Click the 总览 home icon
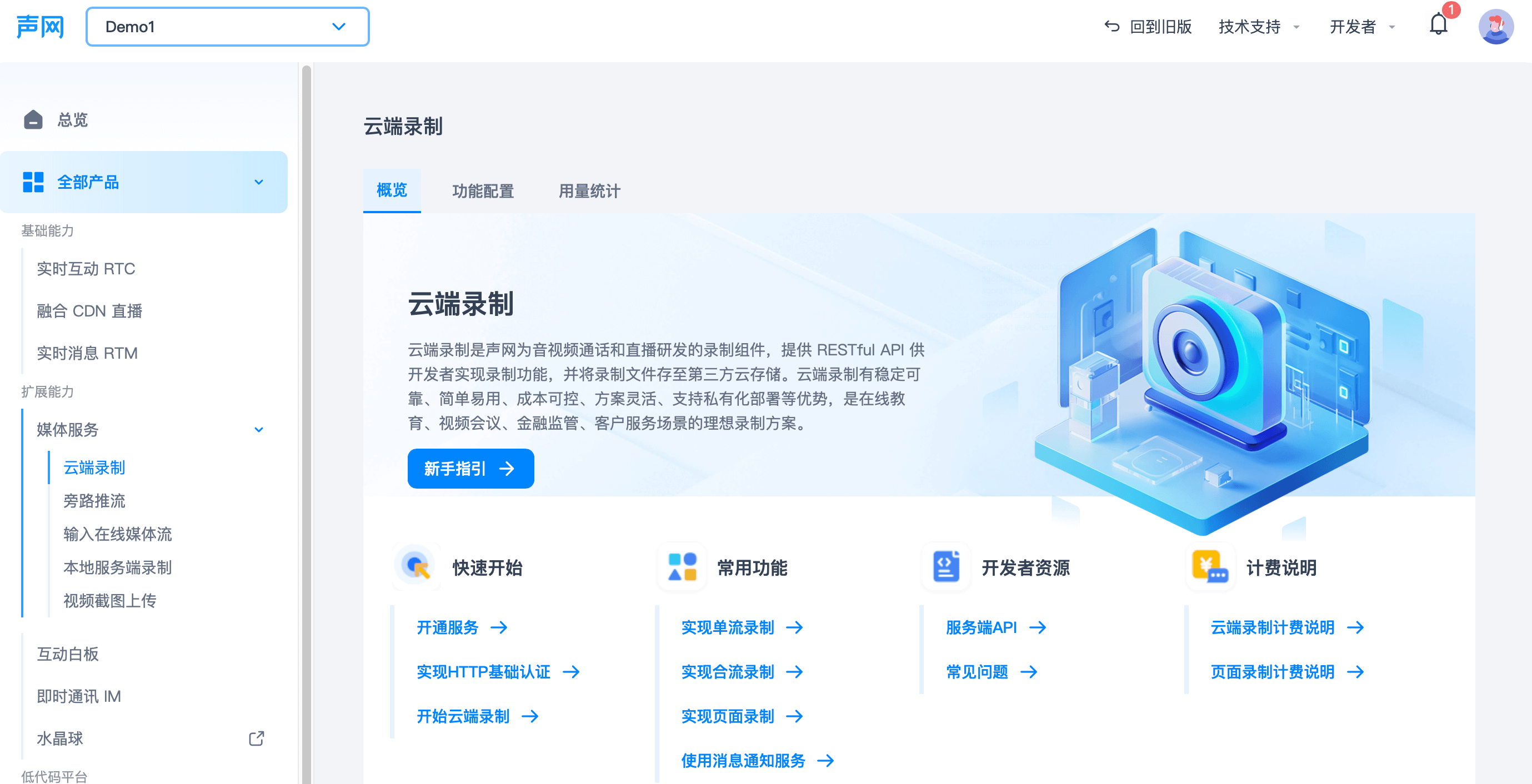 click(33, 119)
